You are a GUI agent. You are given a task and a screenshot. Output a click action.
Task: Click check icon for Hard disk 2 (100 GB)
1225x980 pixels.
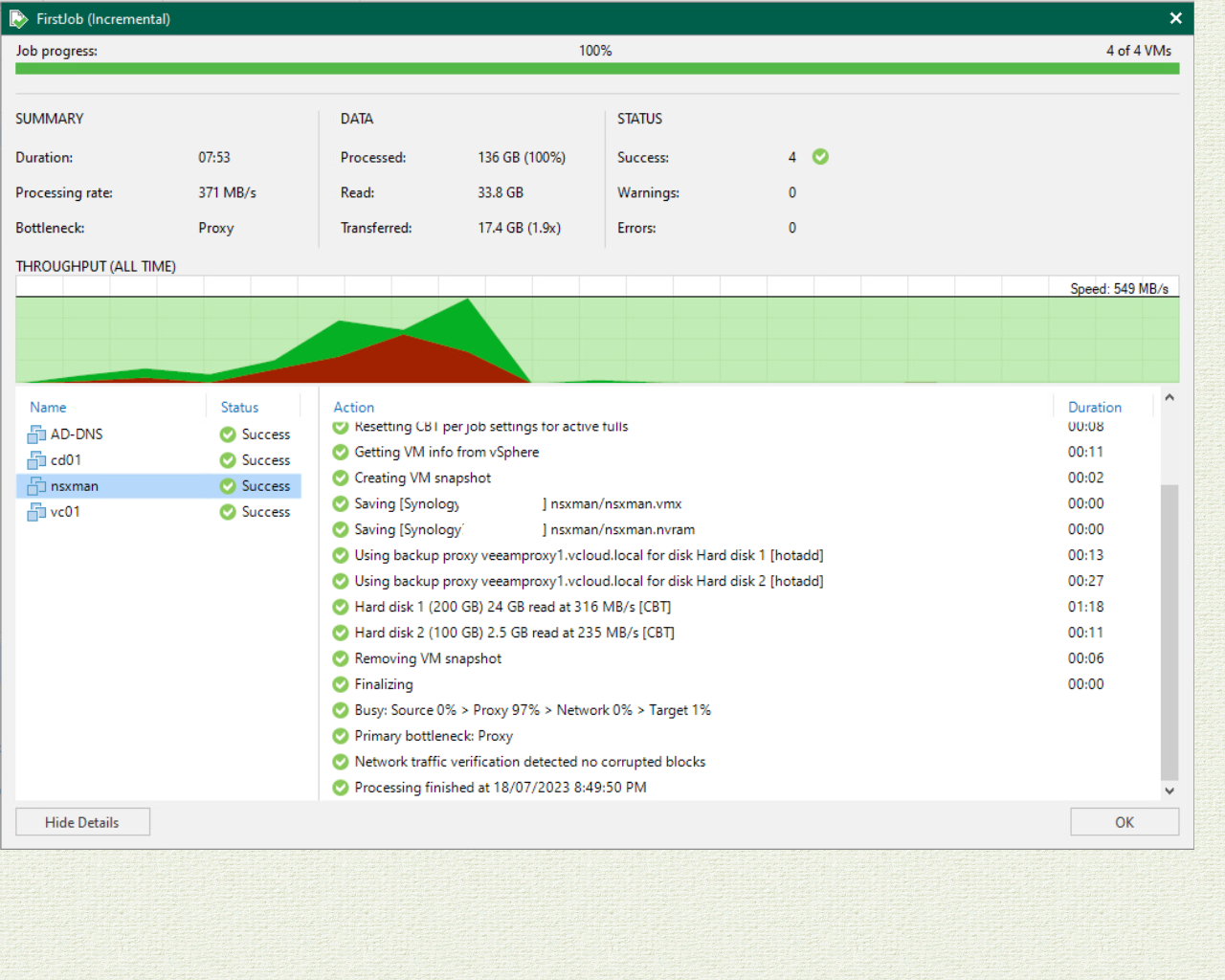(x=340, y=633)
